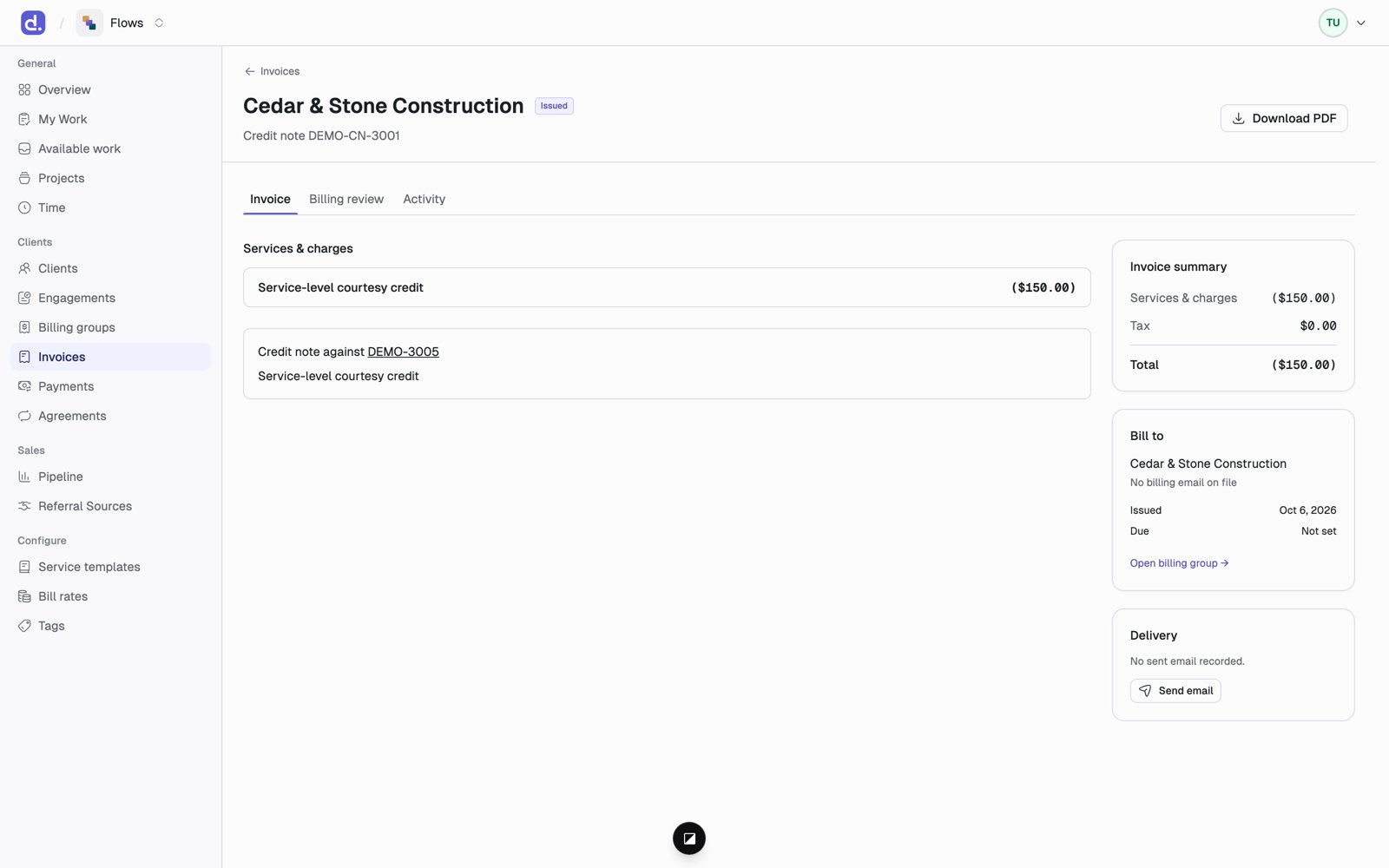Open the TU profile avatar menu
The width and height of the screenshot is (1389, 868).
1333,23
